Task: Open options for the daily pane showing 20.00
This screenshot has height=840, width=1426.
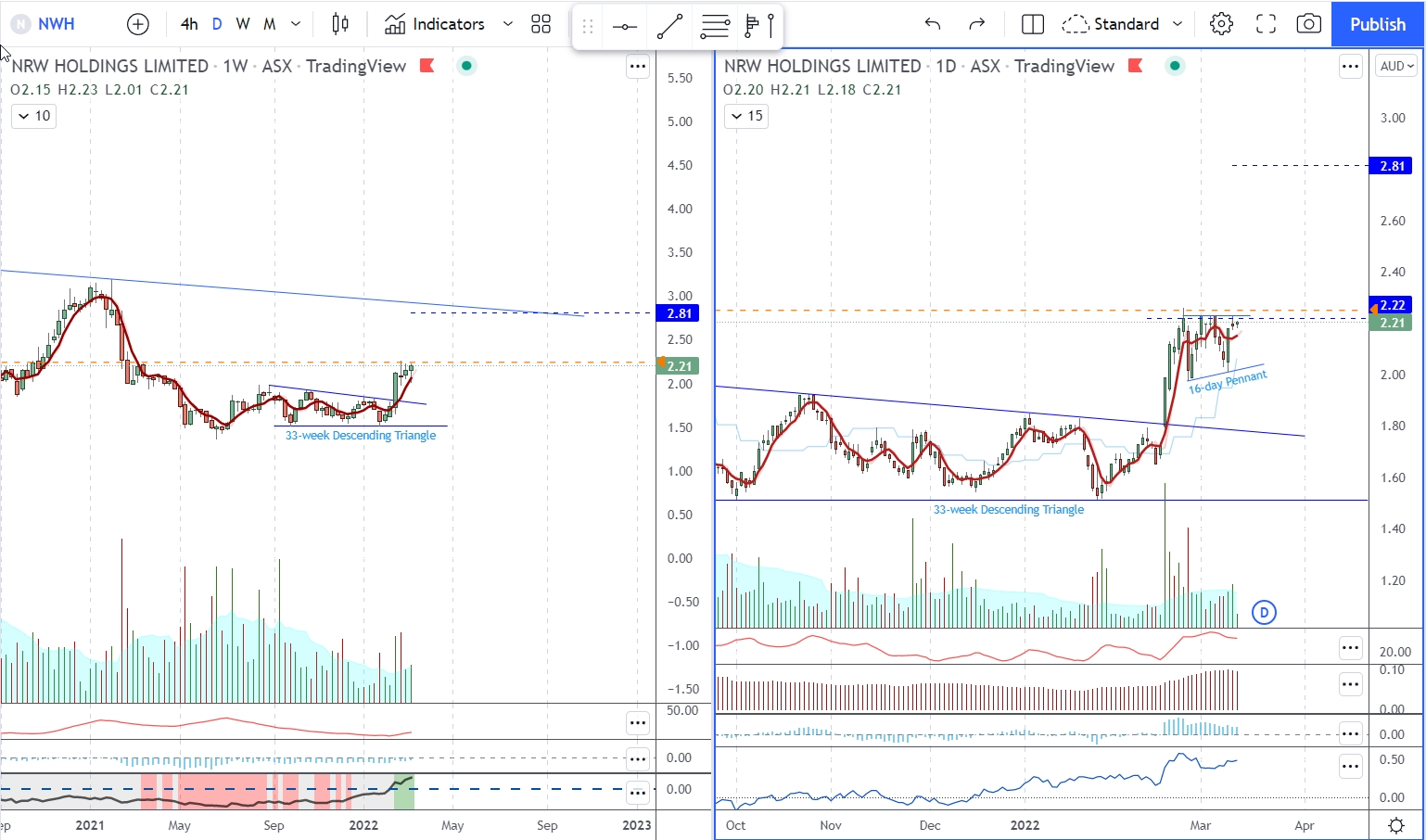Action: pyautogui.click(x=1350, y=647)
